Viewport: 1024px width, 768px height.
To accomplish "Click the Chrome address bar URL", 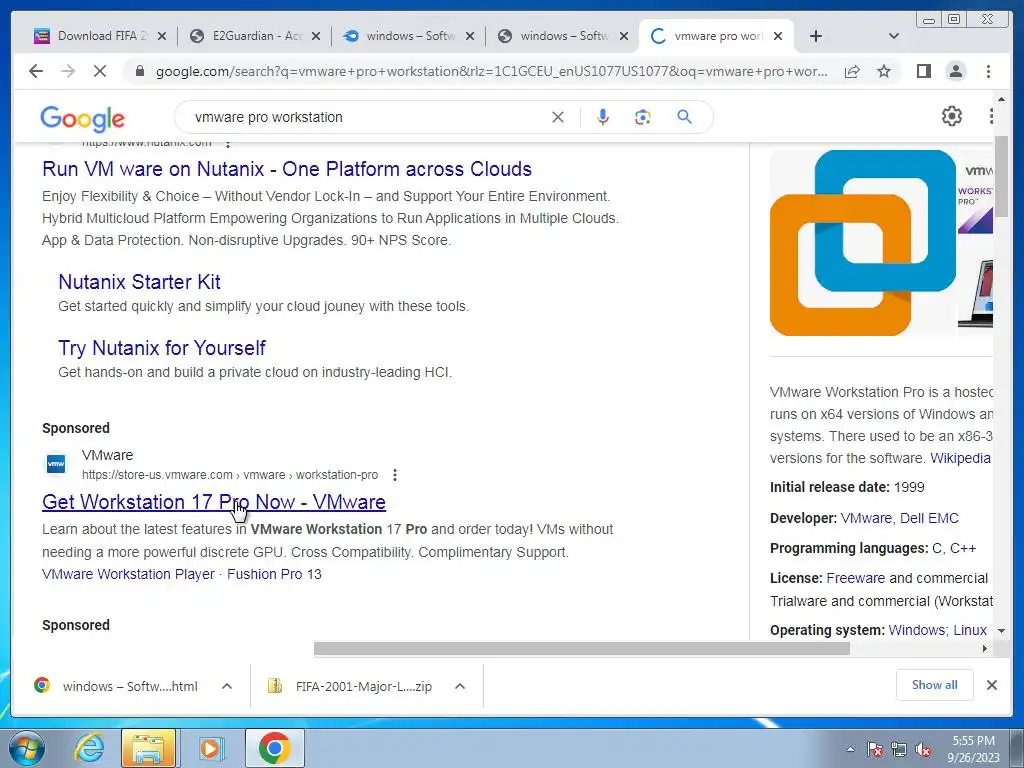I will (491, 71).
